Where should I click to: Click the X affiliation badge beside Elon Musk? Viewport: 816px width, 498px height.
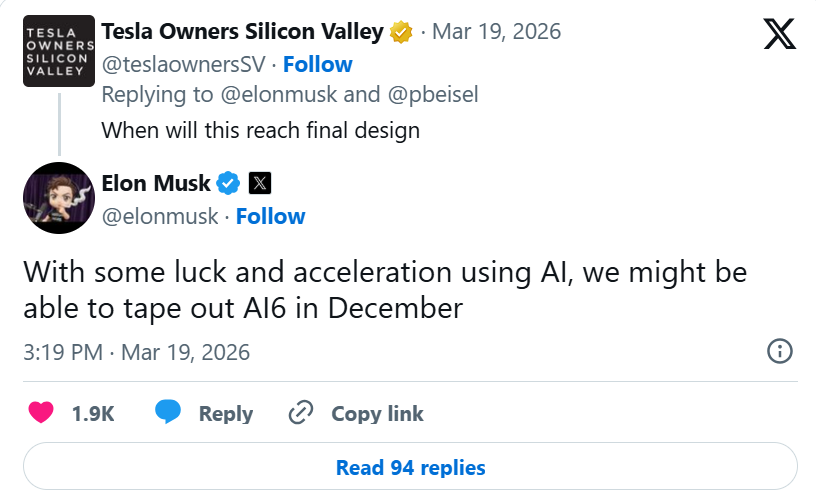coord(259,183)
